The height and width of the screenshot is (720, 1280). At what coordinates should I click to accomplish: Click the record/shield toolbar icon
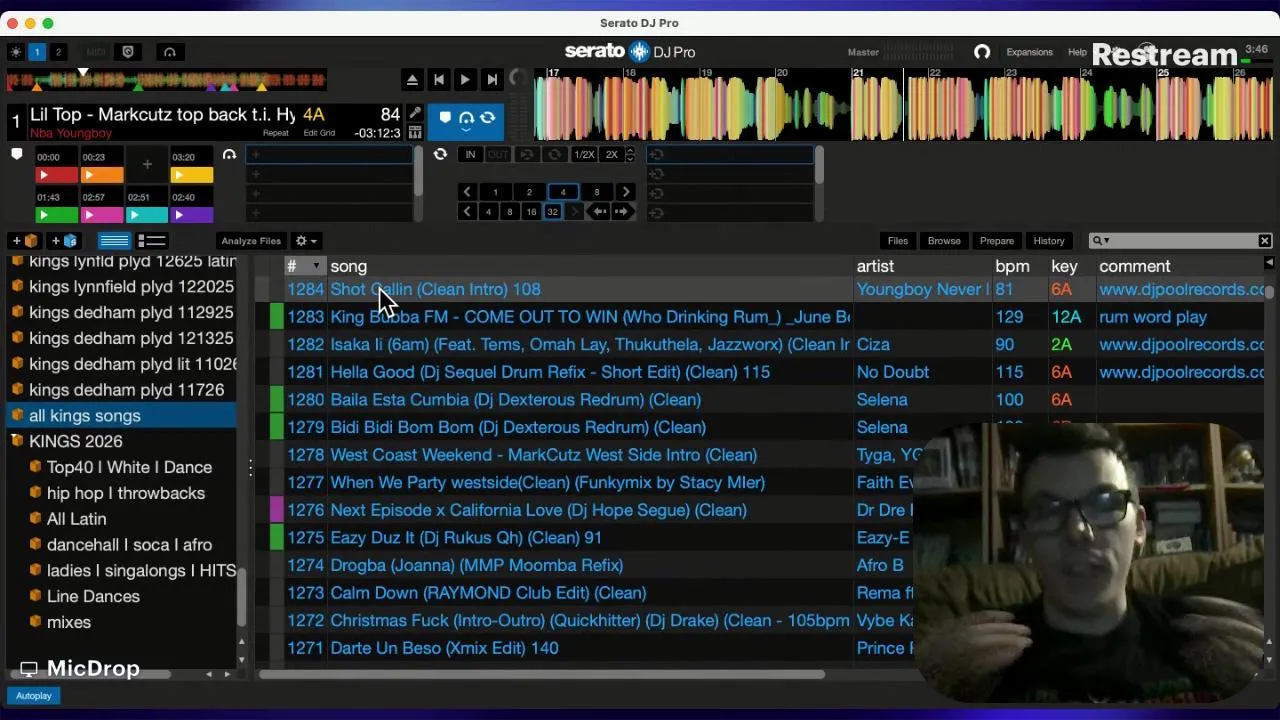click(x=128, y=52)
